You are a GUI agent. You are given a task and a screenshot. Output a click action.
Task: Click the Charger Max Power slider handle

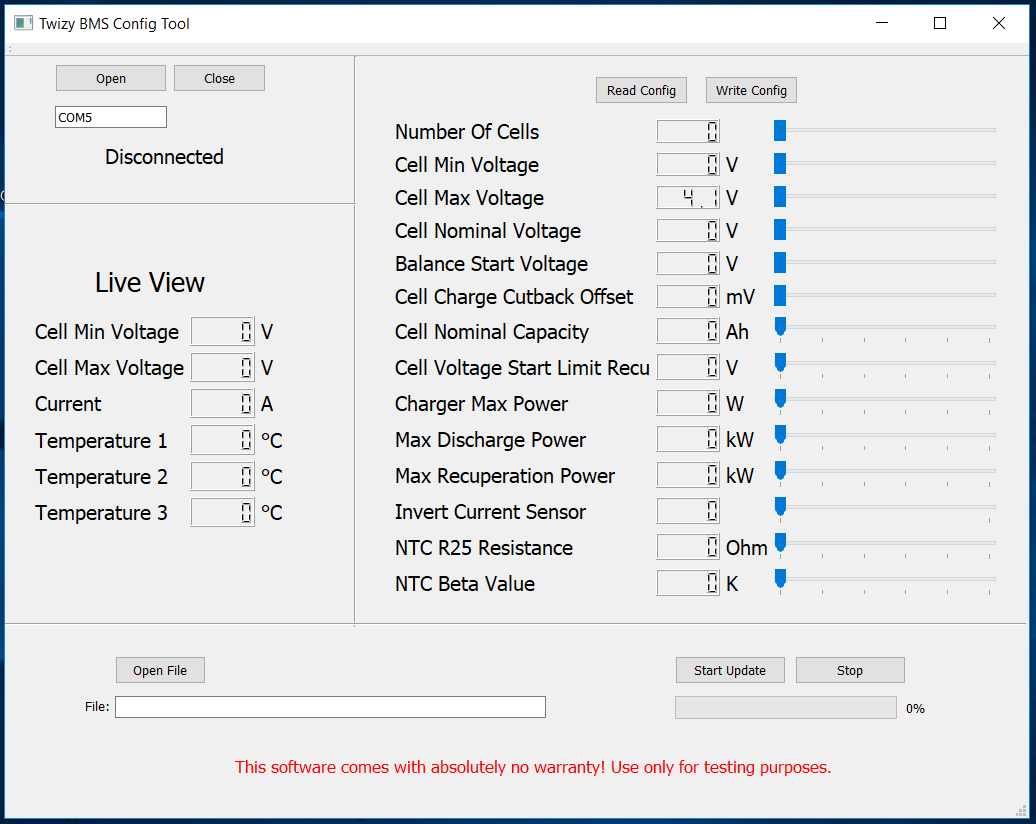(x=780, y=398)
